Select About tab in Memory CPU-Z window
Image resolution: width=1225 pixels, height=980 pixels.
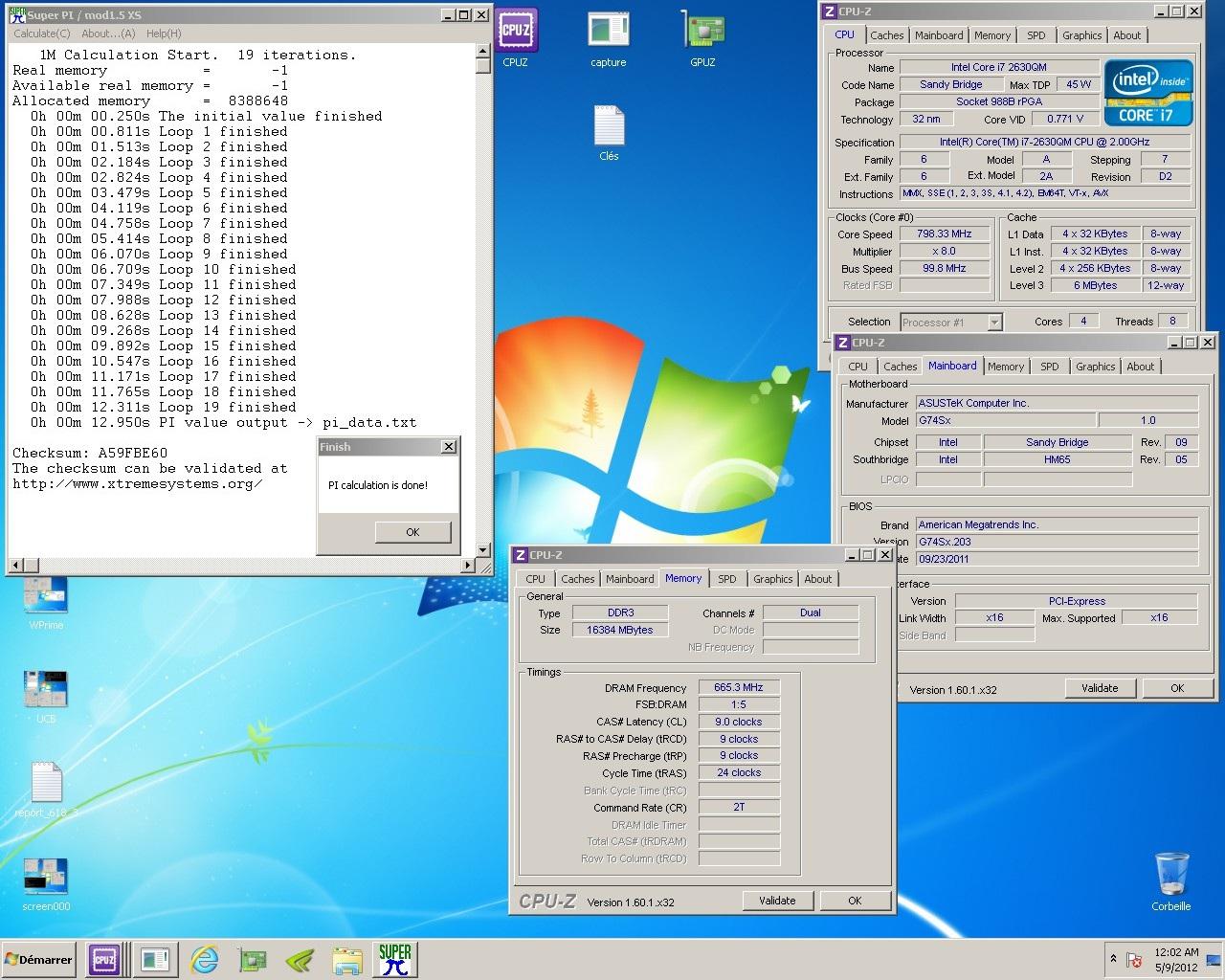tap(818, 579)
